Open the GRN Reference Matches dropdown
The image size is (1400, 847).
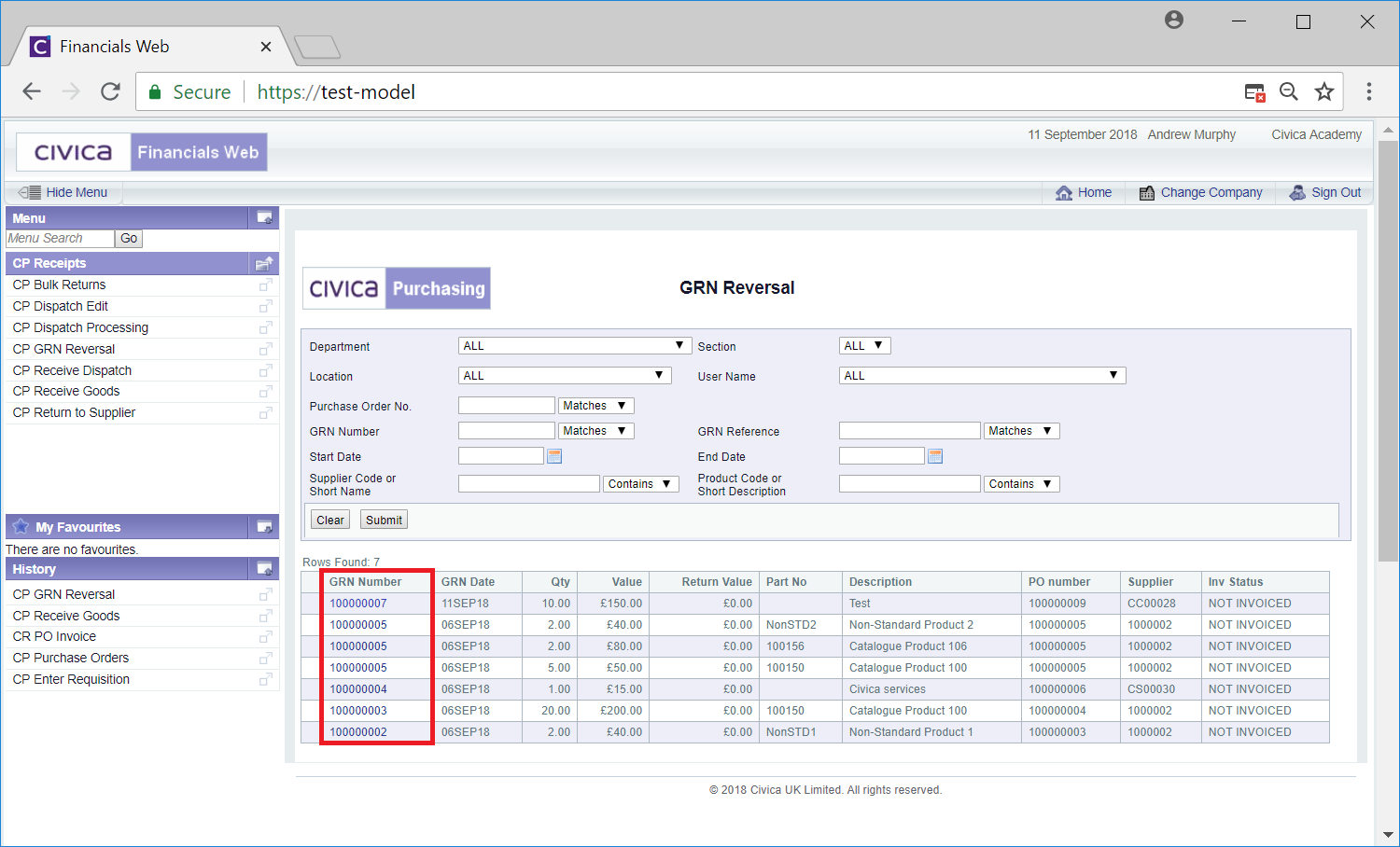[1022, 431]
